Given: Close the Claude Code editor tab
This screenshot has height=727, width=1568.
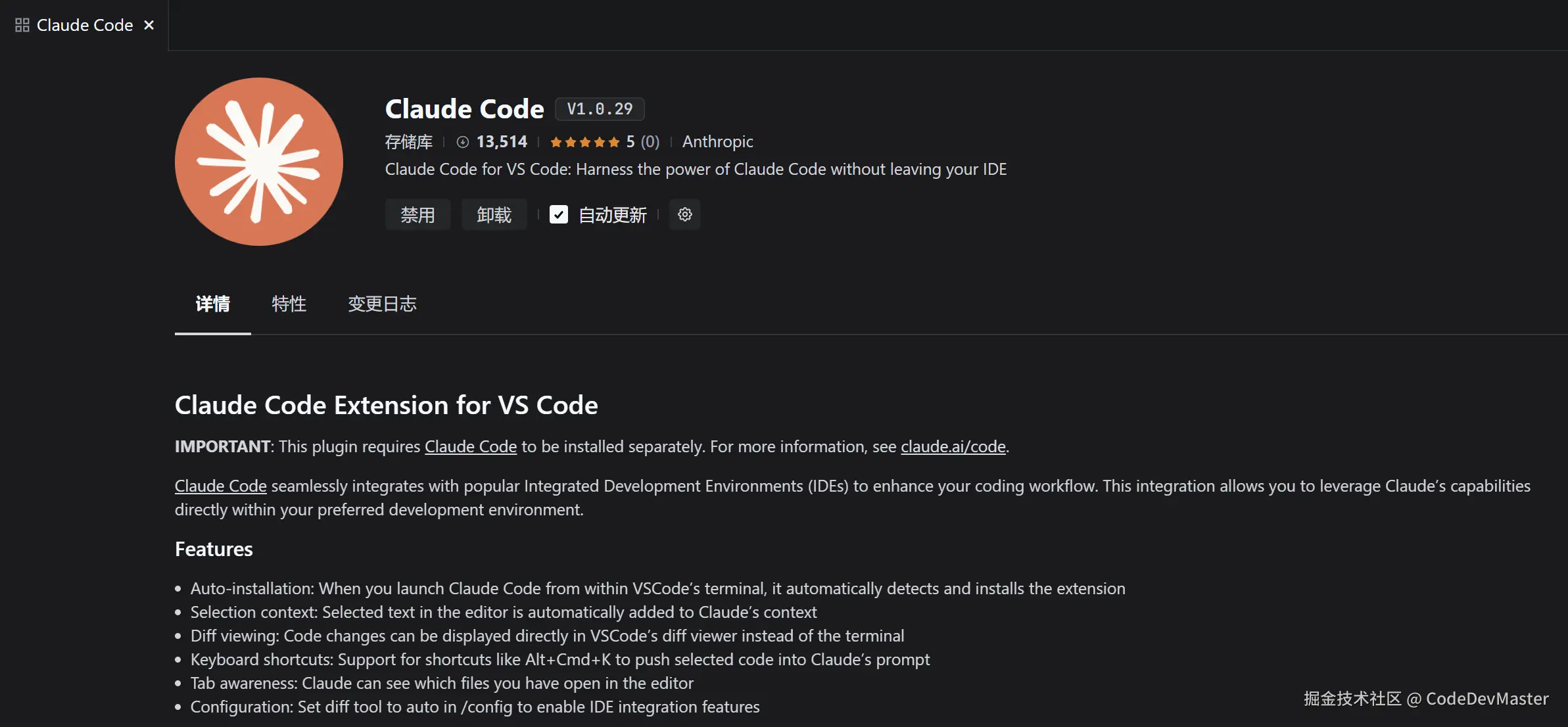Looking at the screenshot, I should [x=149, y=25].
